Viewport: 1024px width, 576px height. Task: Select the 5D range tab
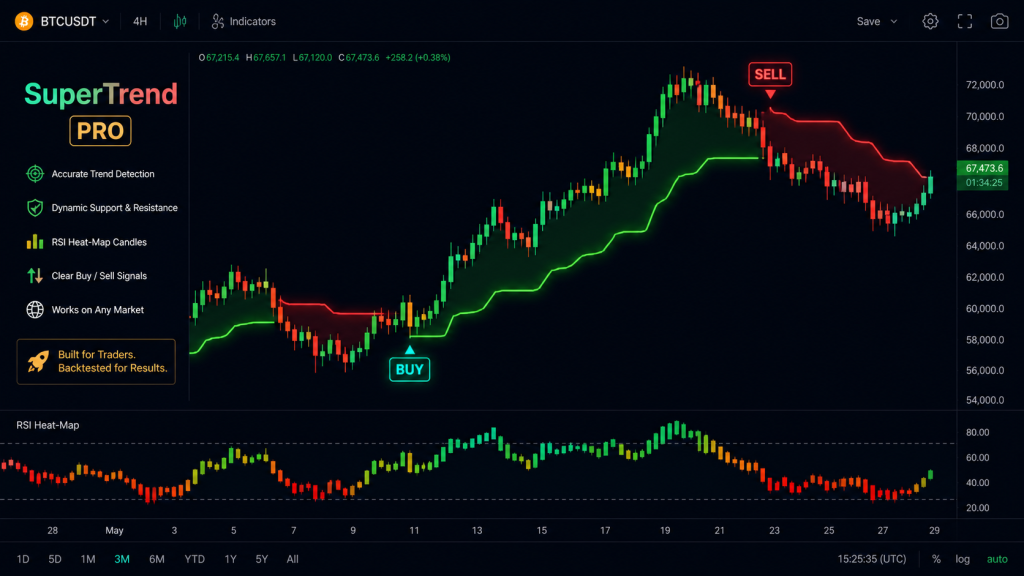[x=55, y=559]
